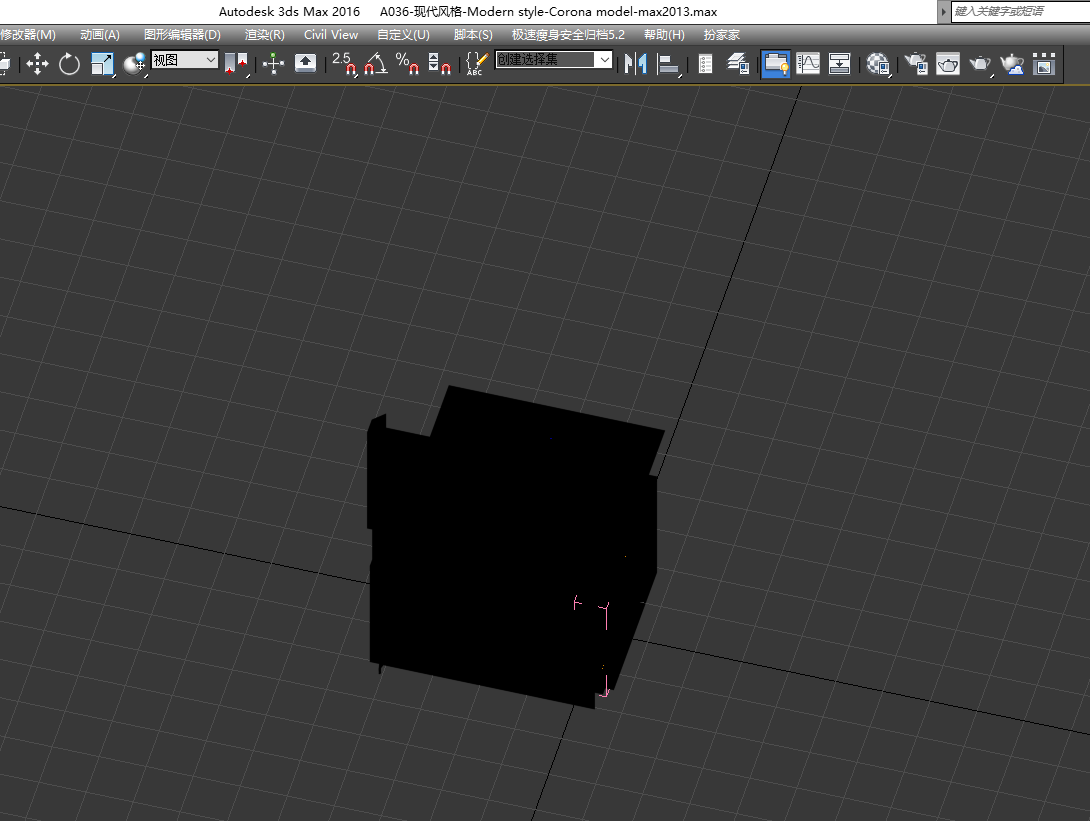Open the 动画(A) menu
Image resolution: width=1090 pixels, height=821 pixels.
coord(99,34)
